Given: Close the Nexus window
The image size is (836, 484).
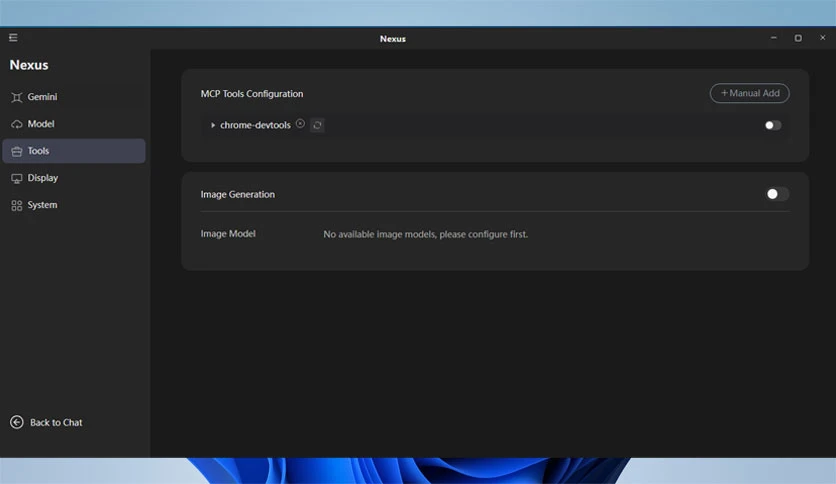Looking at the screenshot, I should point(823,38).
